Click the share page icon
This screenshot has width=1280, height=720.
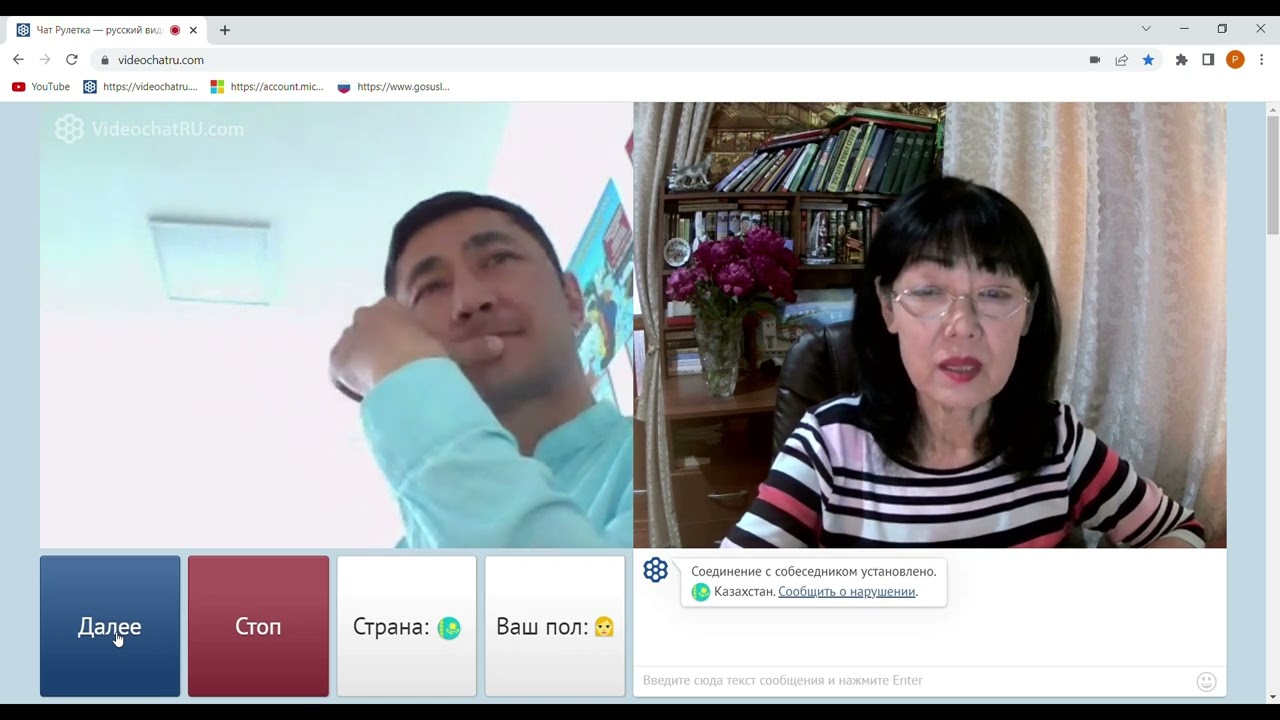click(1122, 60)
